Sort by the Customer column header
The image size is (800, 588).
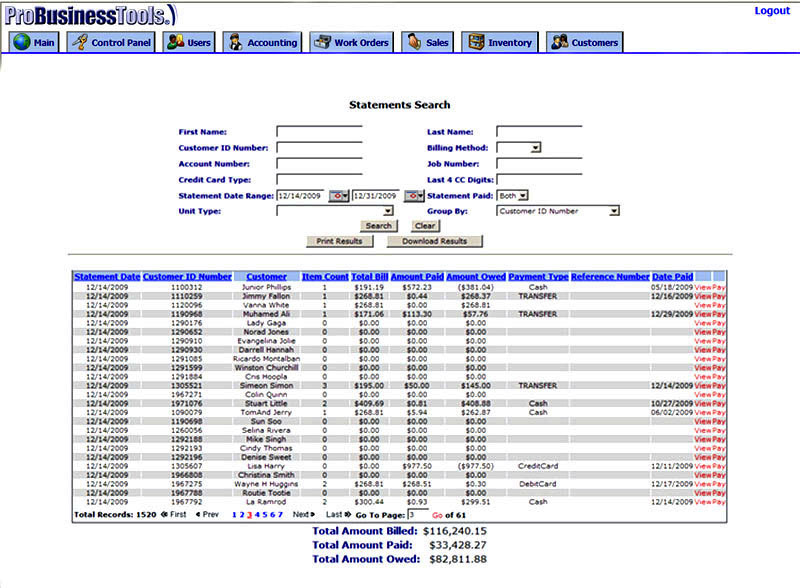click(266, 277)
